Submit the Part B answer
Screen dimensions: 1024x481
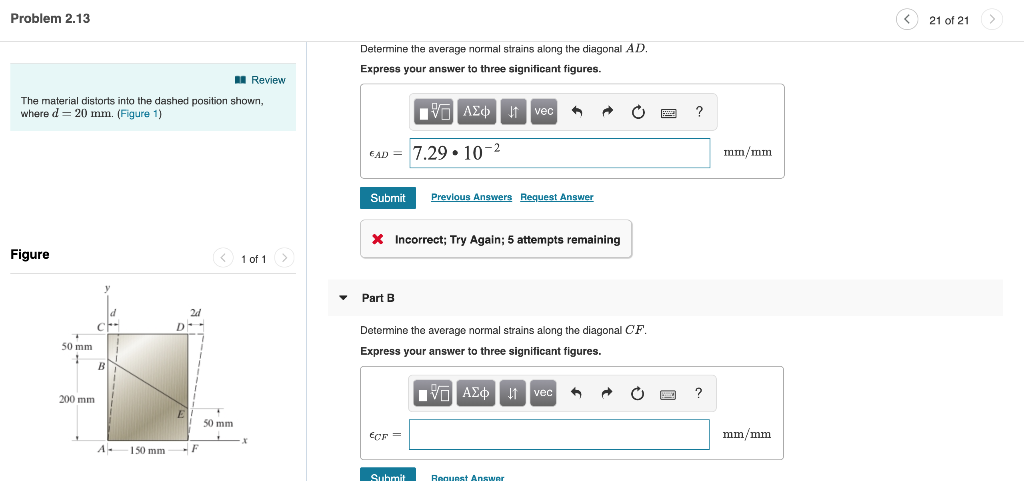click(388, 474)
